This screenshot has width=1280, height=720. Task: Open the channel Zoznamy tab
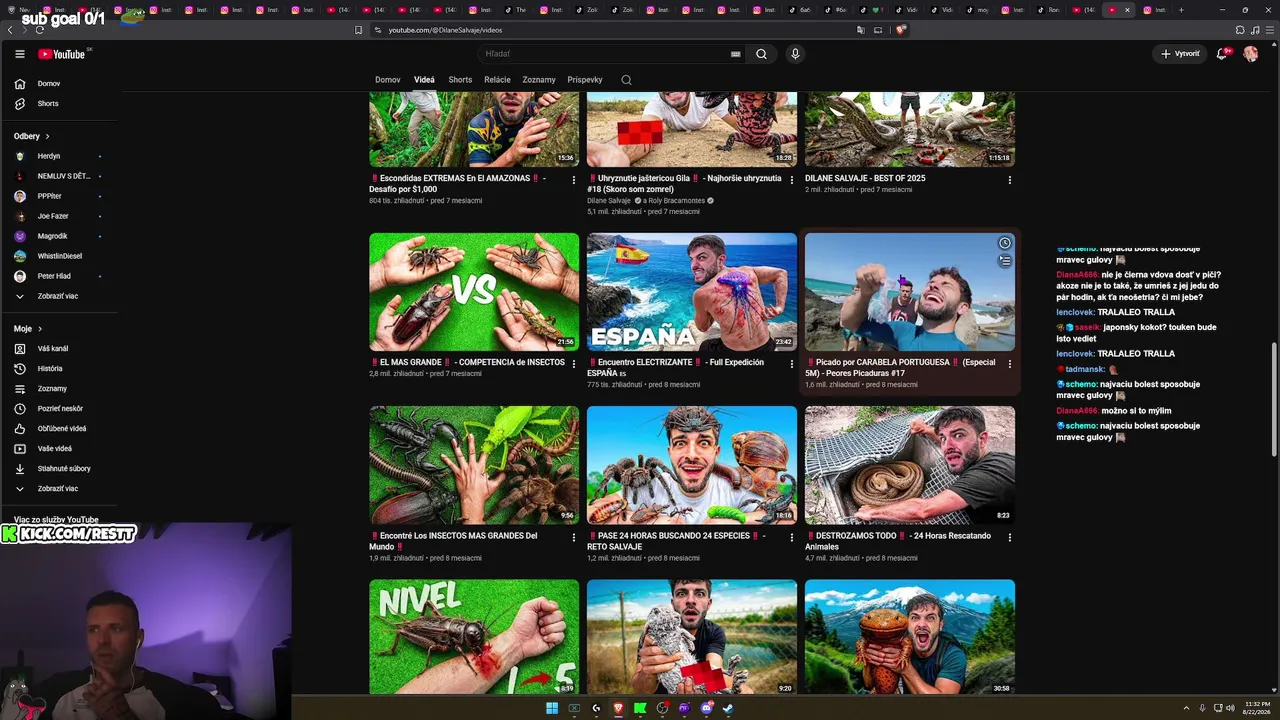(x=539, y=80)
